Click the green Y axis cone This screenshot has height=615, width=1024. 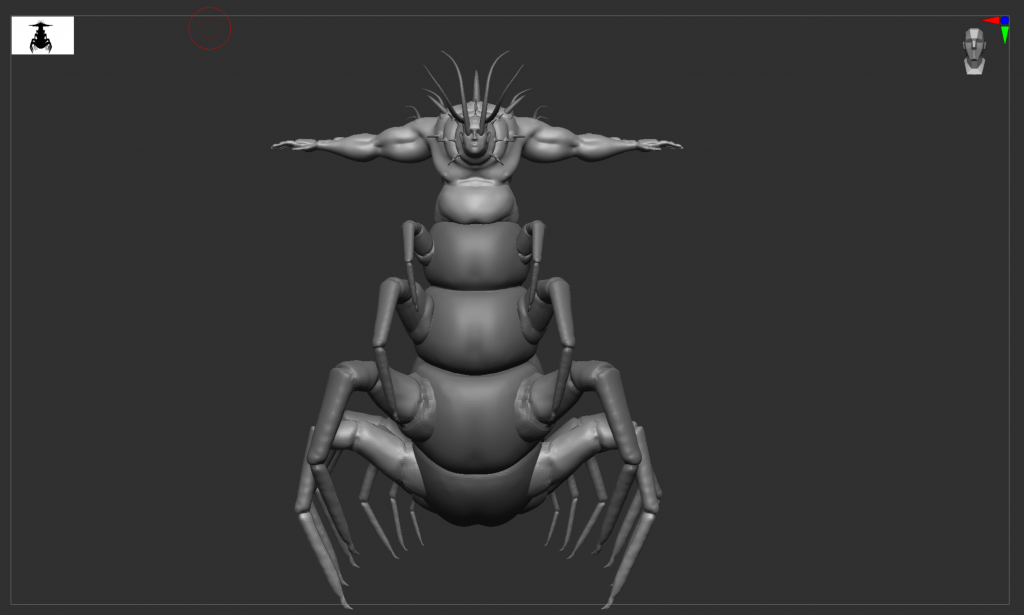(x=1004, y=35)
